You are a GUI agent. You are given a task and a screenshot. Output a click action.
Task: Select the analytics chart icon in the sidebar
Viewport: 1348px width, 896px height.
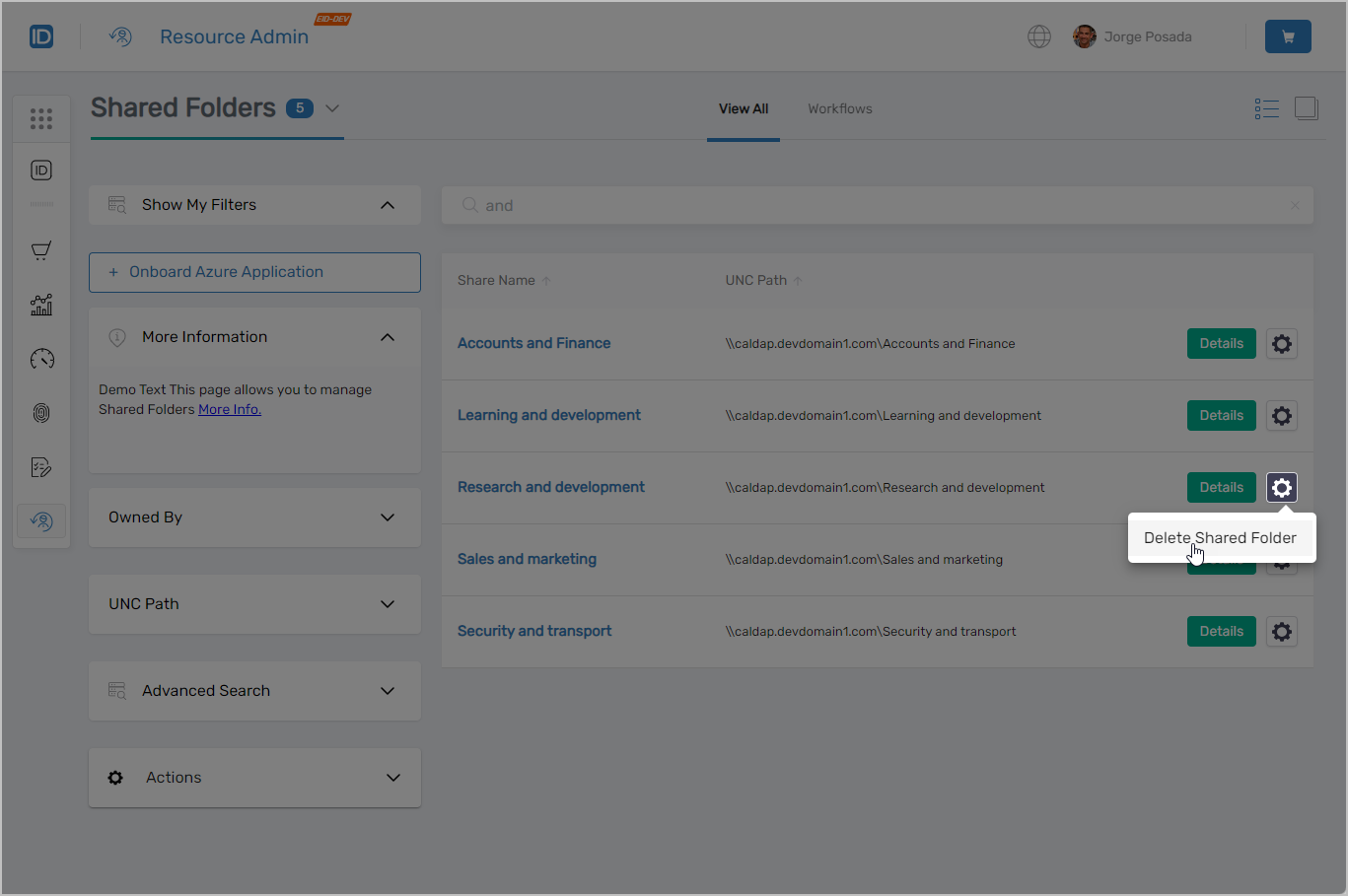click(x=40, y=305)
